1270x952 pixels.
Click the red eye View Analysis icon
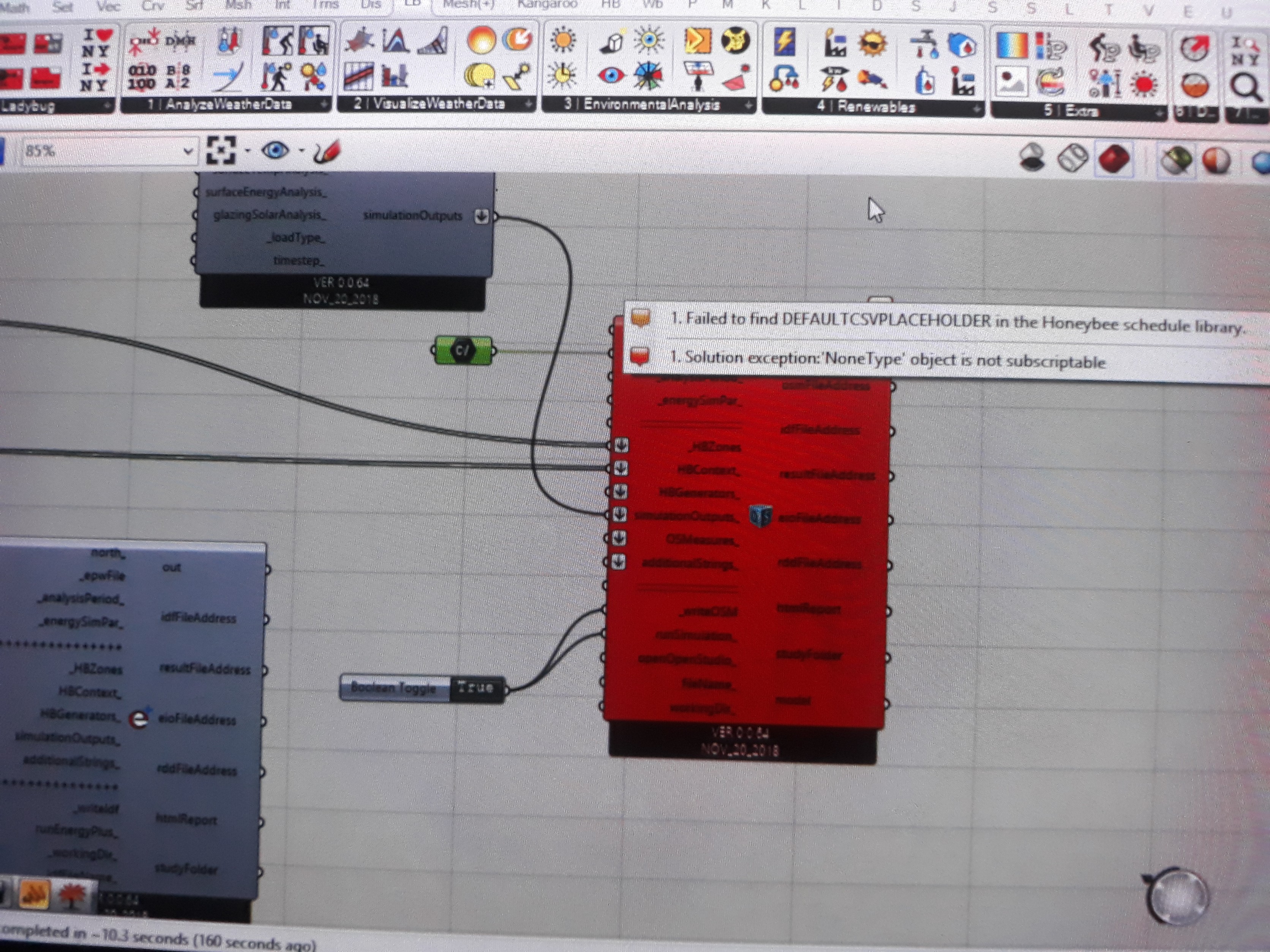611,75
